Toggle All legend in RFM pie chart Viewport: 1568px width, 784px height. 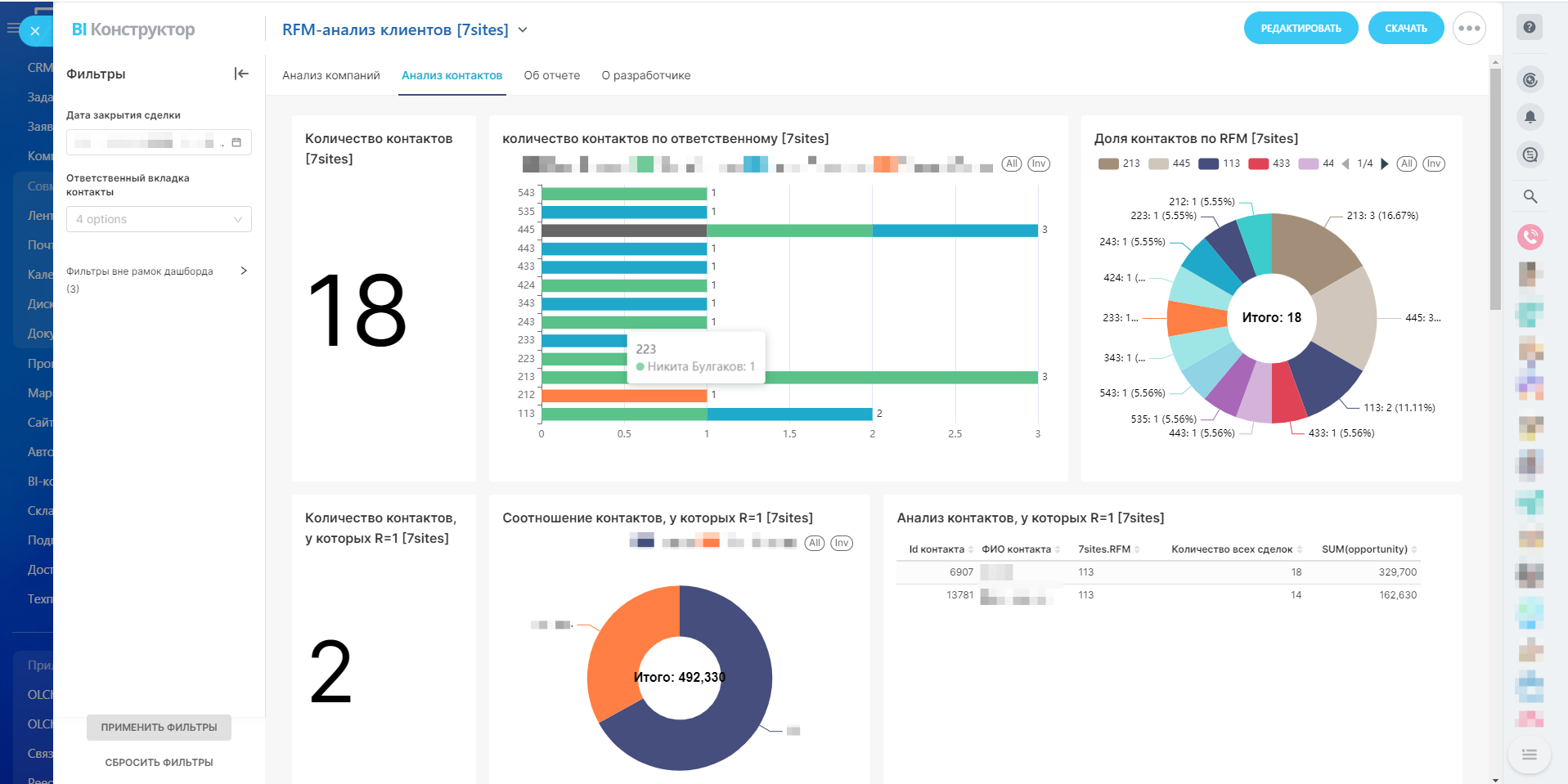point(1407,164)
